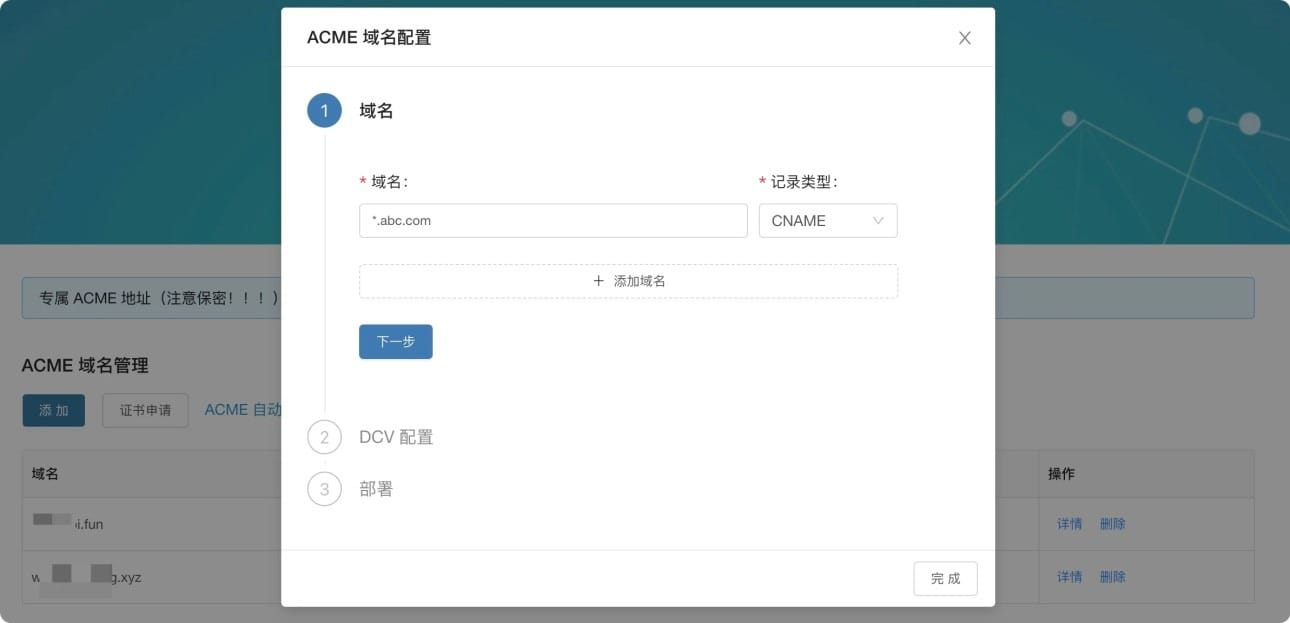Image resolution: width=1290 pixels, height=623 pixels.
Task: View 详情 for the g.xyz domain
Action: tap(1069, 577)
